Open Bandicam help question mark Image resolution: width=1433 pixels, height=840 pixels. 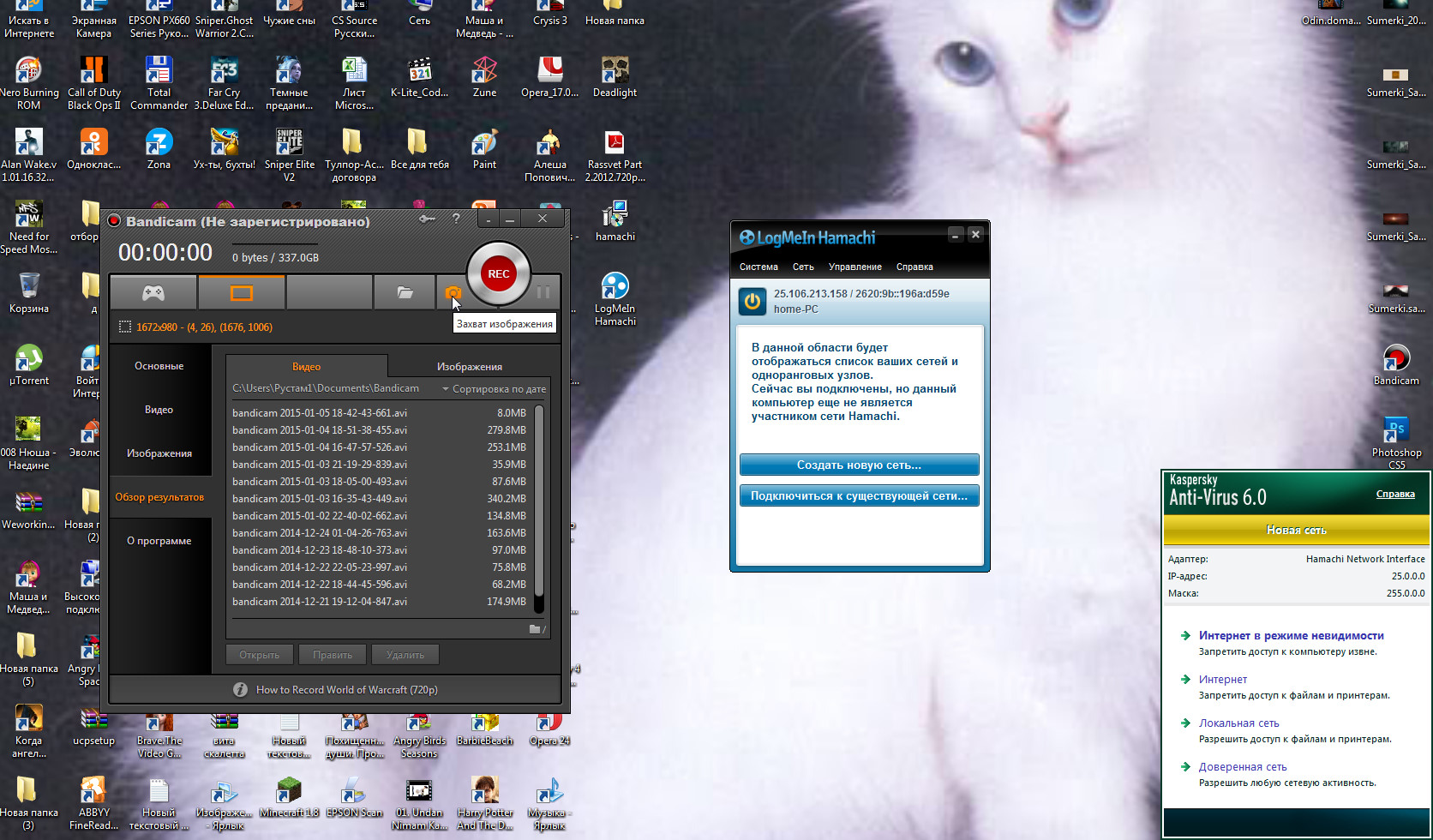pyautogui.click(x=456, y=219)
